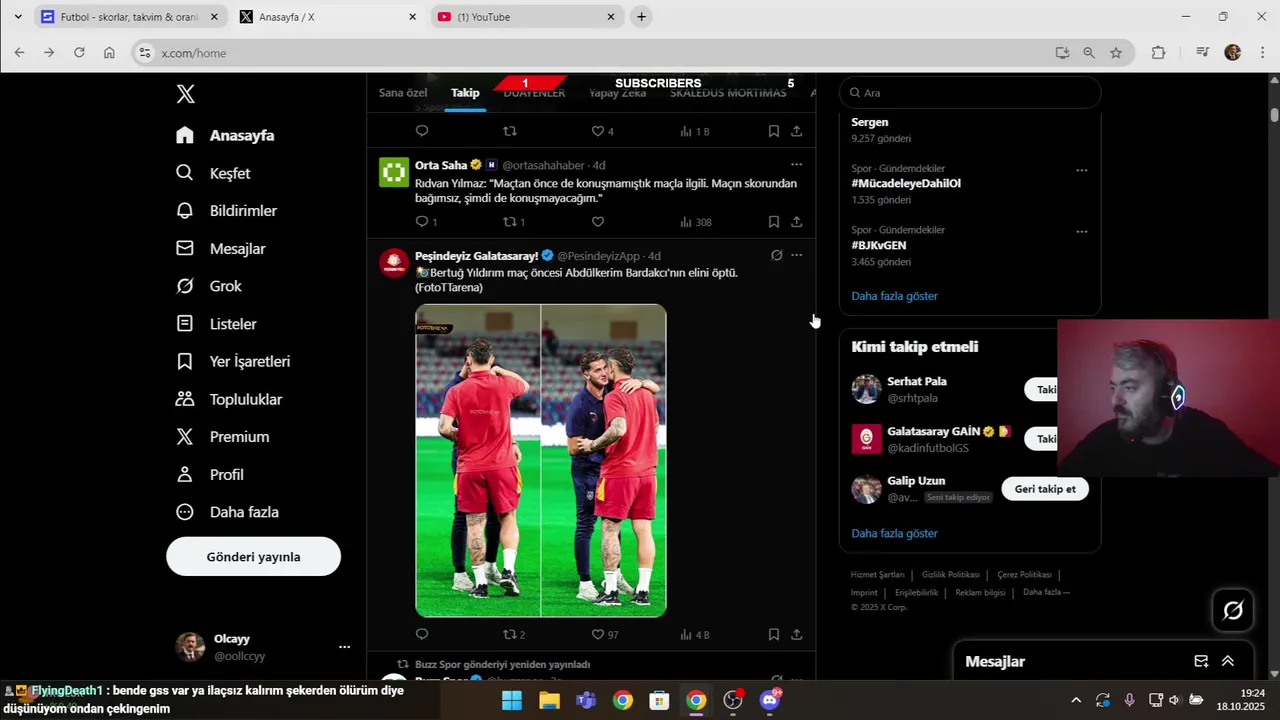This screenshot has width=1280, height=720.
Task: Open Yer İşaretleri bookmarks
Action: click(233, 361)
